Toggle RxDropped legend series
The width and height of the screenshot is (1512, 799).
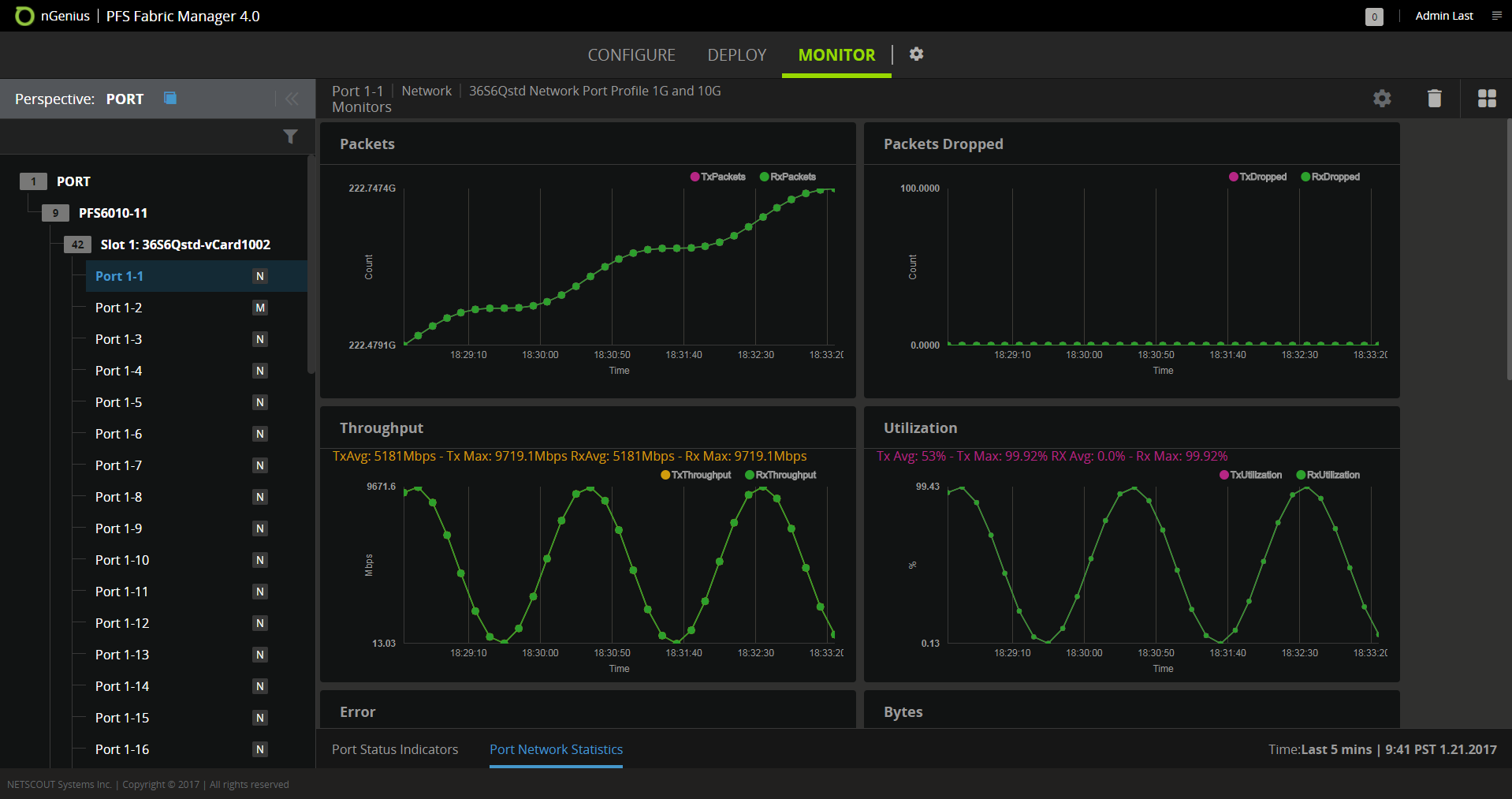tap(1330, 177)
